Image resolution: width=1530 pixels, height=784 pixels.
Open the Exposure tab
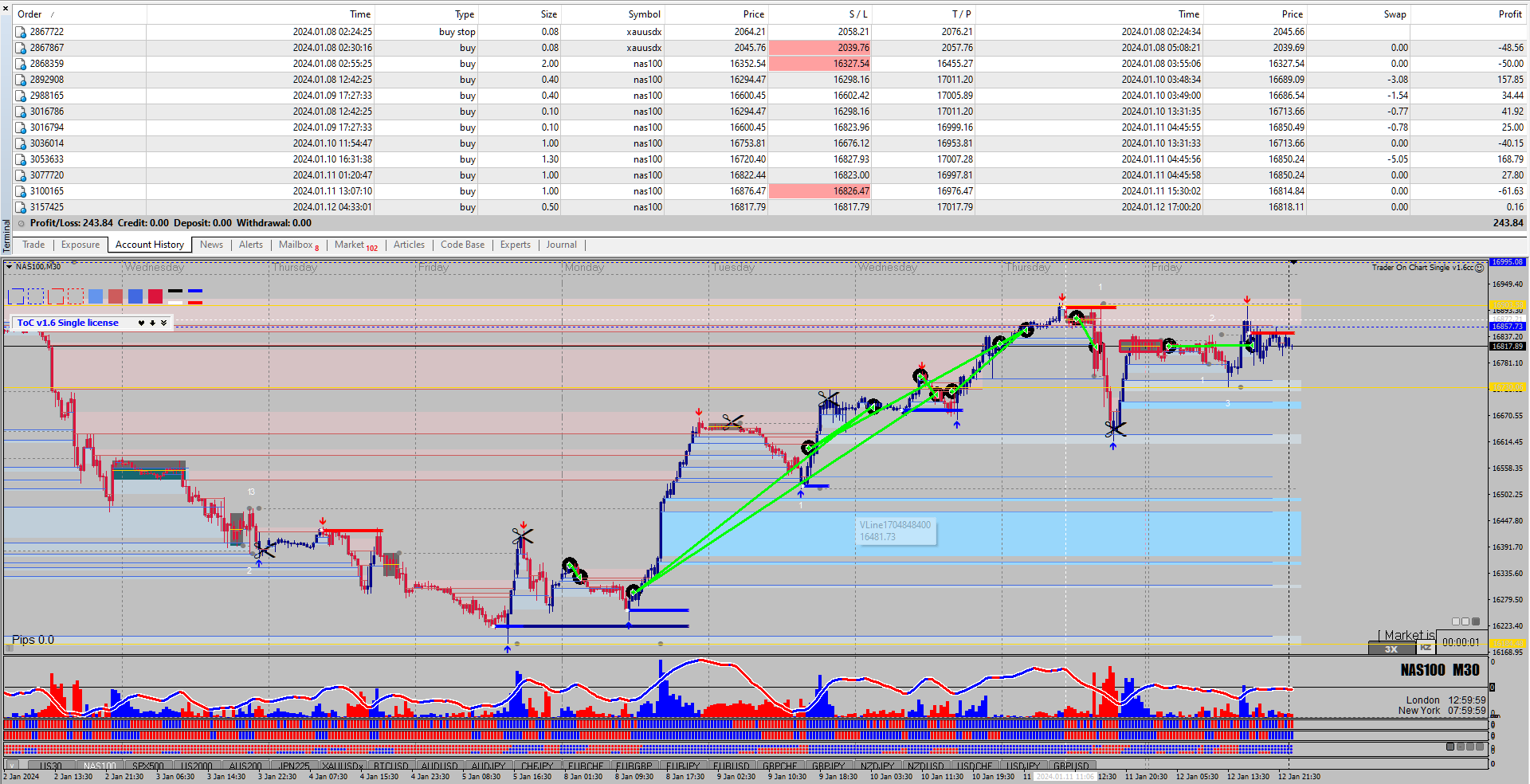pyautogui.click(x=80, y=245)
